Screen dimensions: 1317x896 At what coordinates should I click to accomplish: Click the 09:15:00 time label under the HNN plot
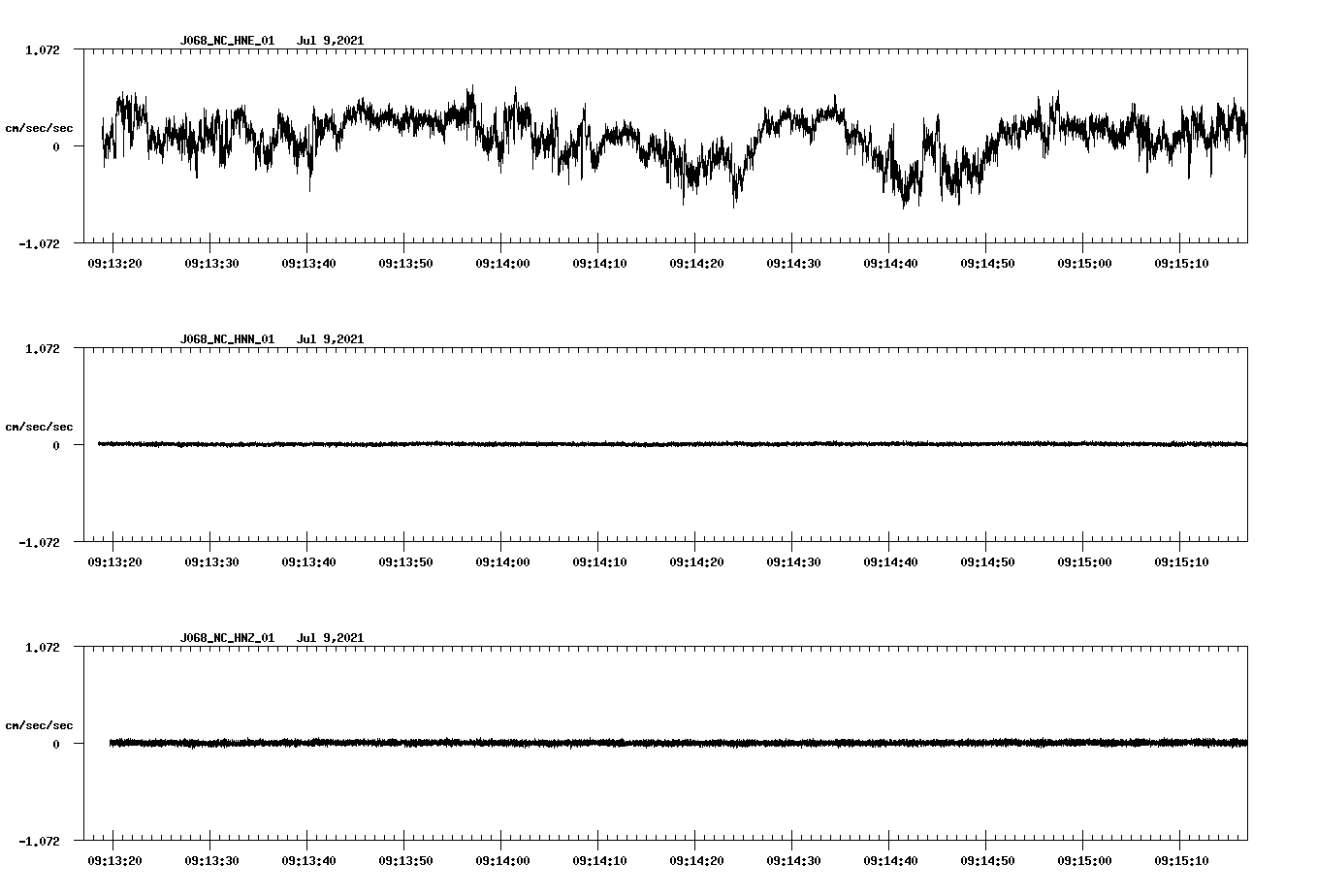[x=1084, y=561]
